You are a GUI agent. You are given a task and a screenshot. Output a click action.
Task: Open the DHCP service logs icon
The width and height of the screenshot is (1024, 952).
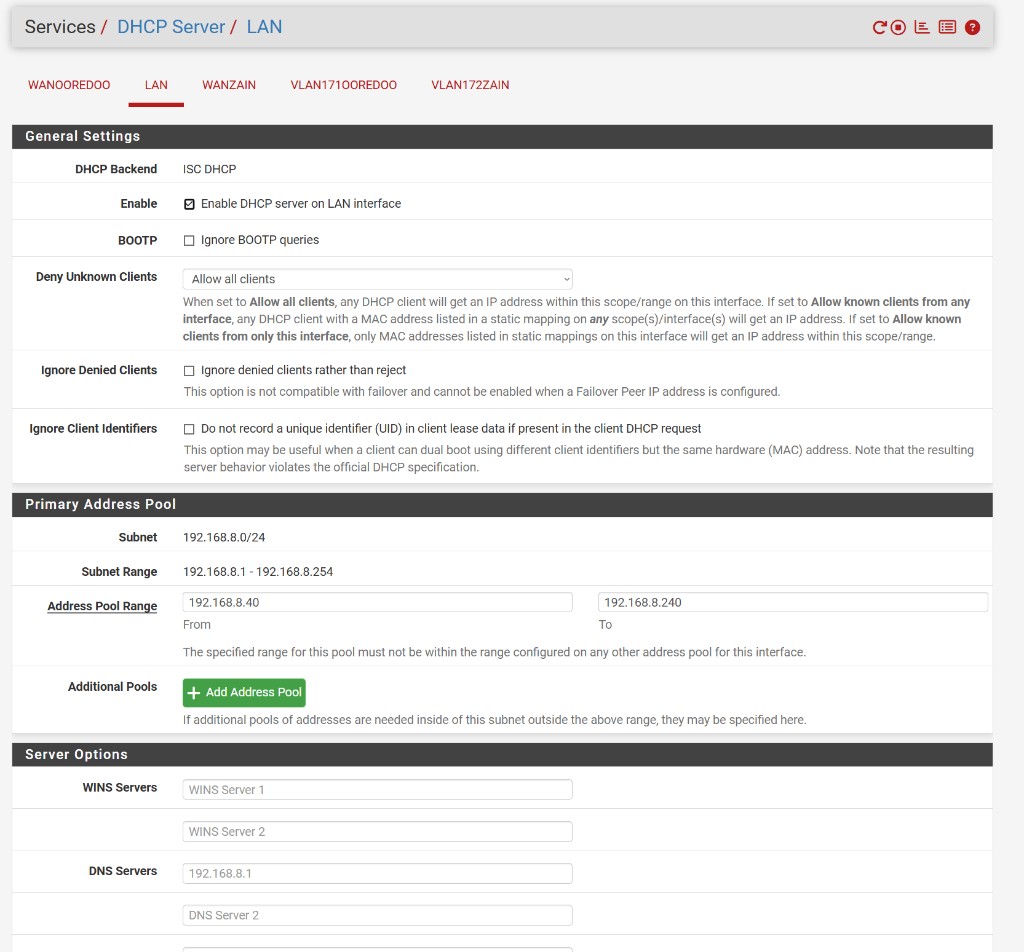click(x=947, y=28)
